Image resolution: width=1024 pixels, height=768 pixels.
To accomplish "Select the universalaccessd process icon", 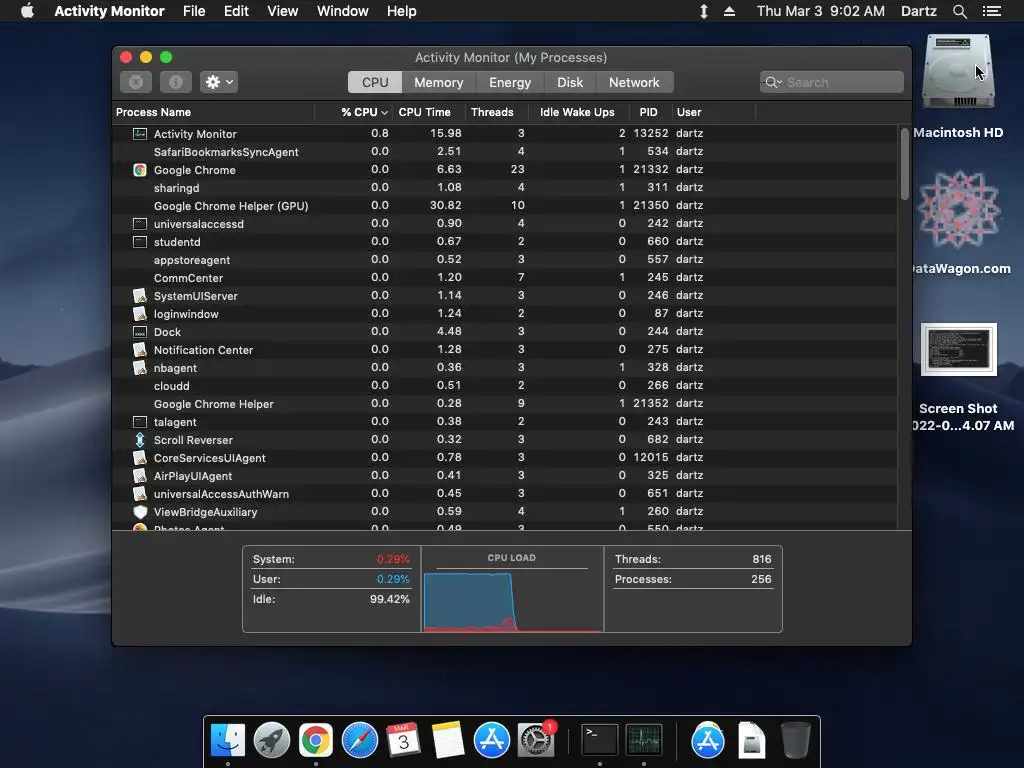I will coord(140,224).
